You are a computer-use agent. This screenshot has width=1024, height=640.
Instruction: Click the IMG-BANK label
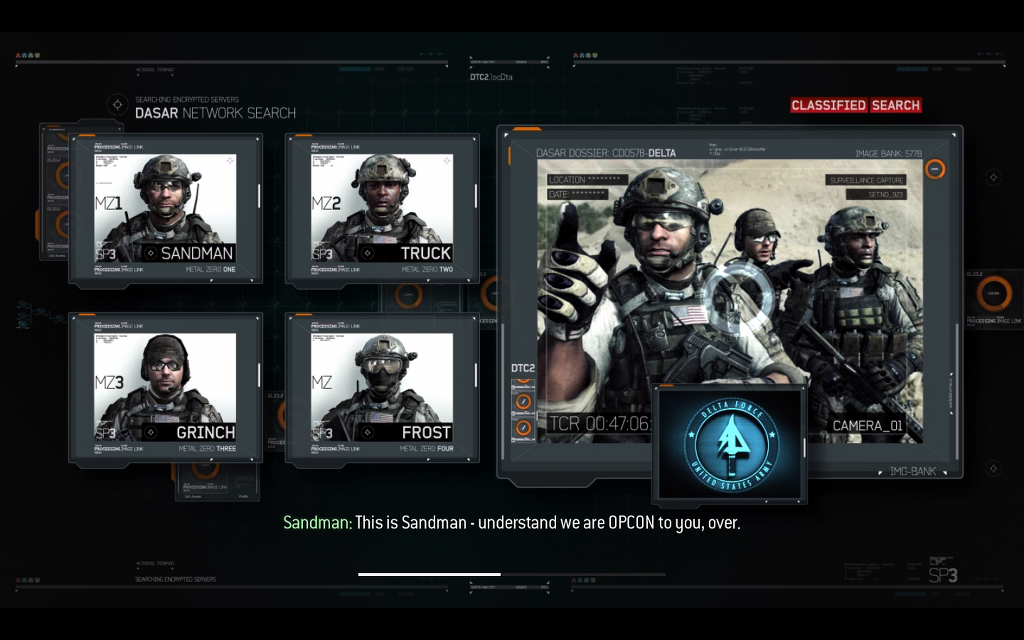tap(912, 471)
